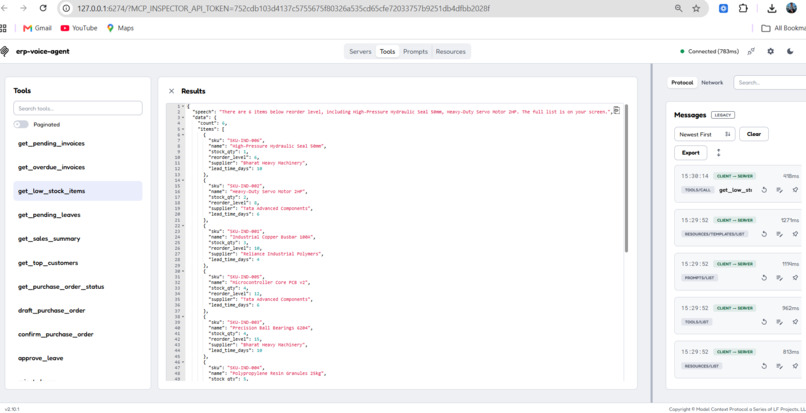Pin the resources/templates/list message
Image resolution: width=806 pixels, height=413 pixels.
point(795,234)
